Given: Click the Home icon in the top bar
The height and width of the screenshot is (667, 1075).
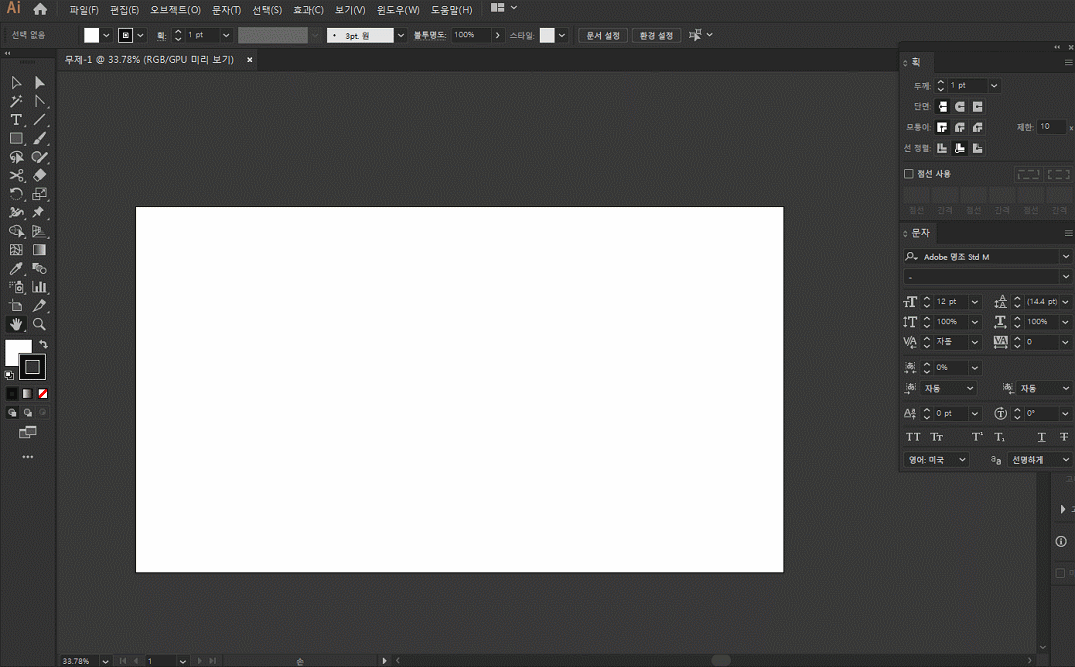Looking at the screenshot, I should point(40,9).
